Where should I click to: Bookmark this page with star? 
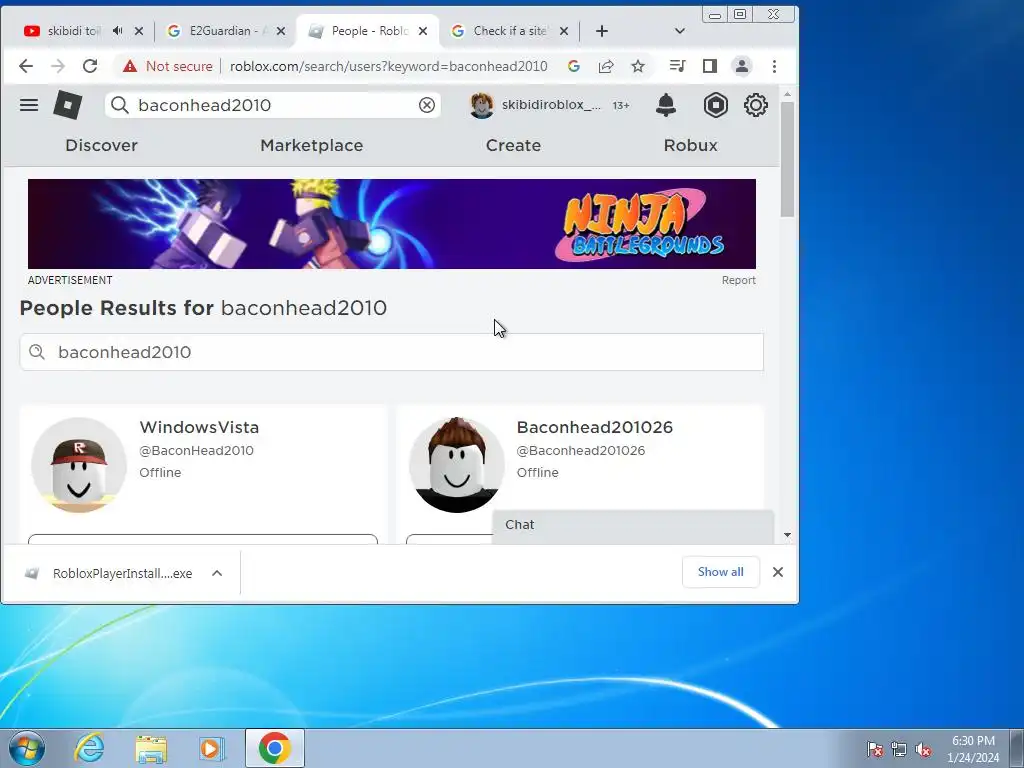click(638, 66)
